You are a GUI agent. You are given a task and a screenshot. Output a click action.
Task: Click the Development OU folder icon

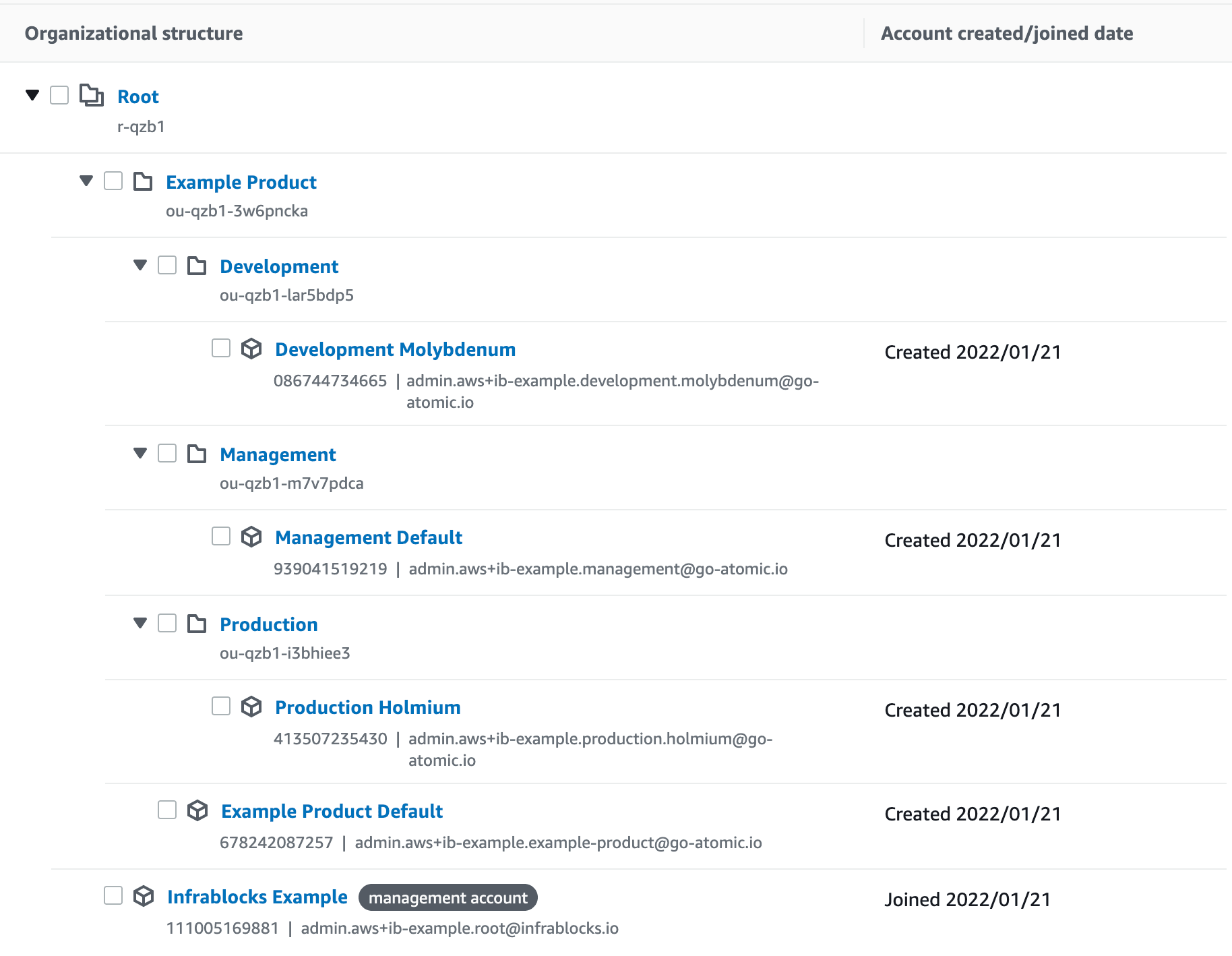click(x=197, y=266)
